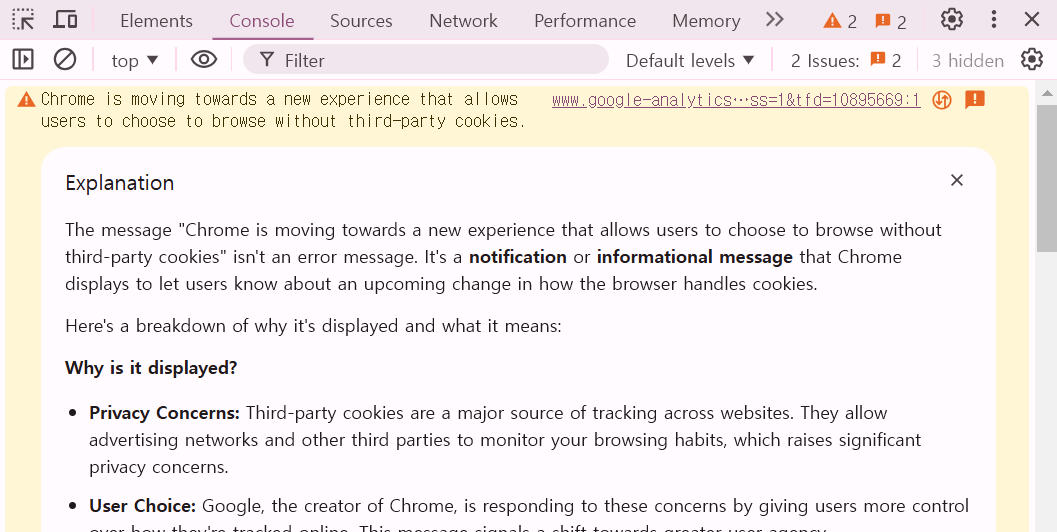The image size is (1057, 532).
Task: Switch to the Network tab
Action: [x=463, y=21]
